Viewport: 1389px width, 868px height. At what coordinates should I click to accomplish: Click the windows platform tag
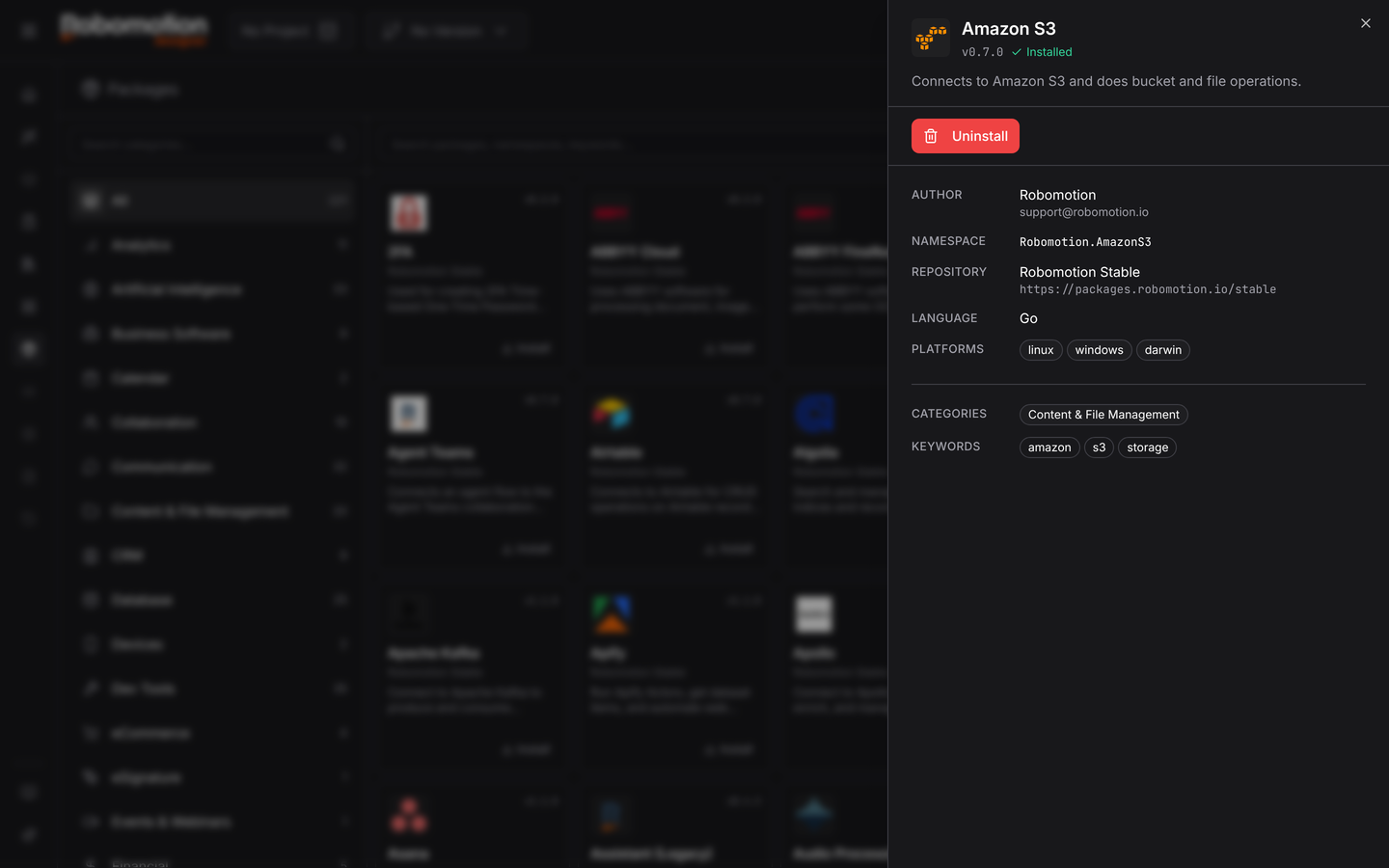tap(1100, 350)
